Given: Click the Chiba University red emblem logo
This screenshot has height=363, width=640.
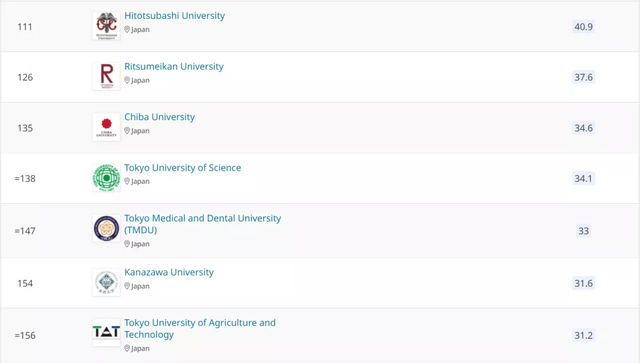Looking at the screenshot, I should point(106,127).
